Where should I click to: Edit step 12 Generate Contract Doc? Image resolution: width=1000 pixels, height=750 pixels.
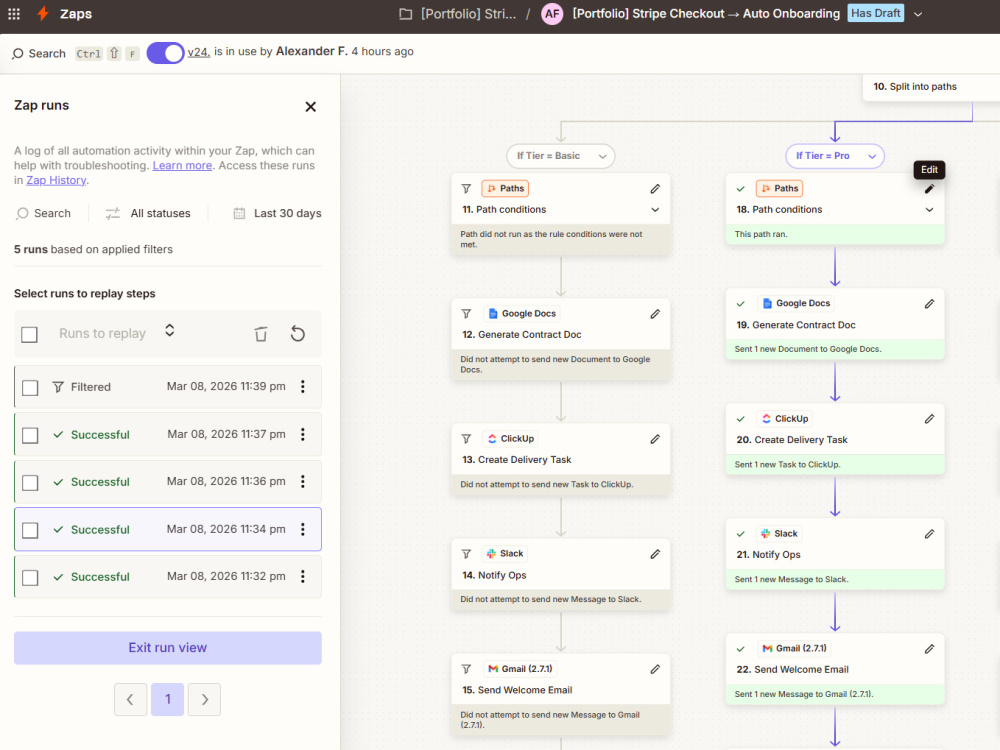pos(655,314)
